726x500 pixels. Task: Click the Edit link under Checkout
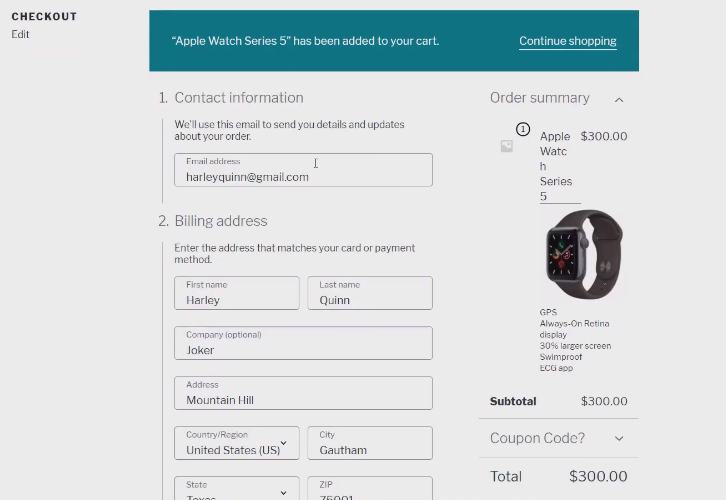click(x=20, y=34)
